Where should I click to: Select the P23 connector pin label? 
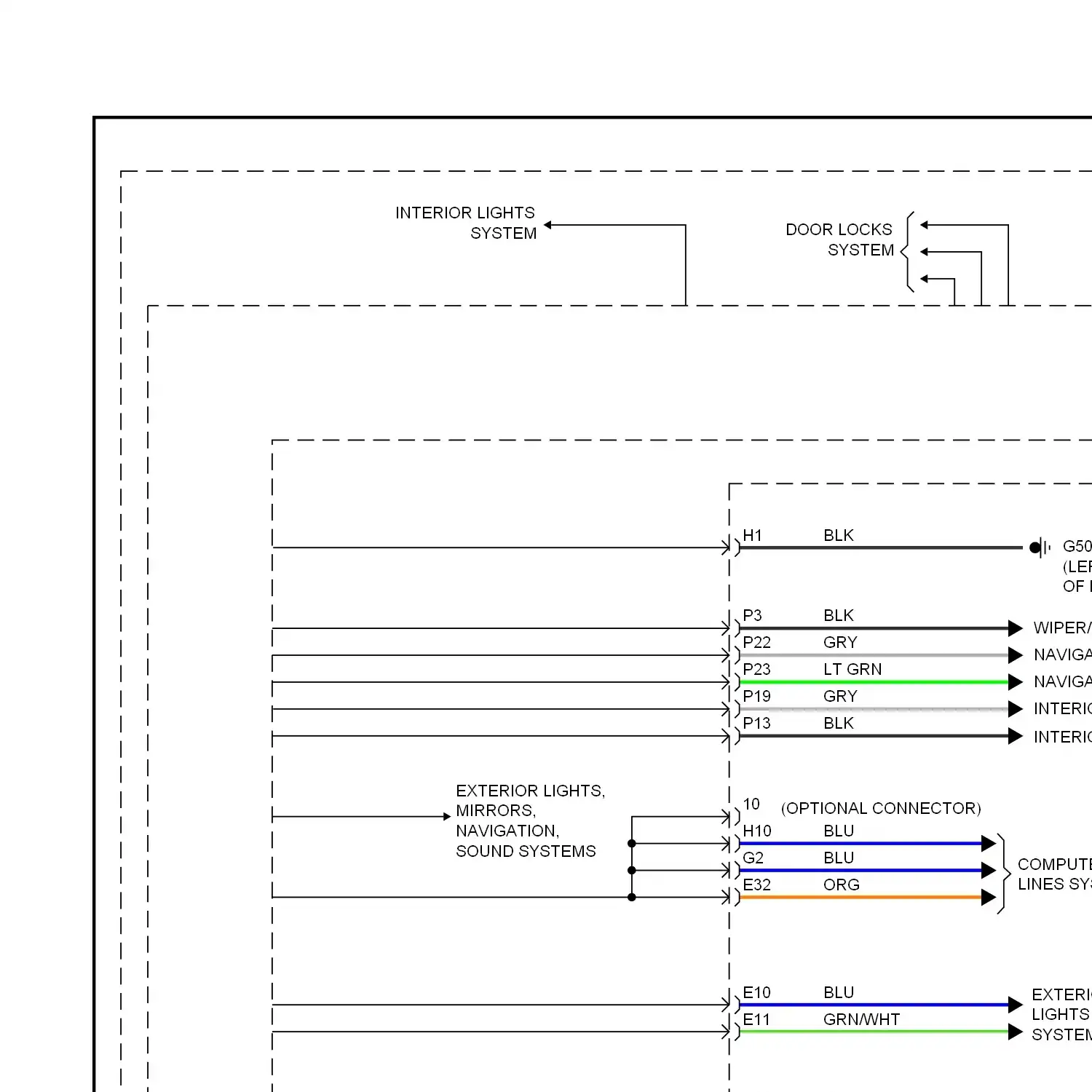(756, 670)
